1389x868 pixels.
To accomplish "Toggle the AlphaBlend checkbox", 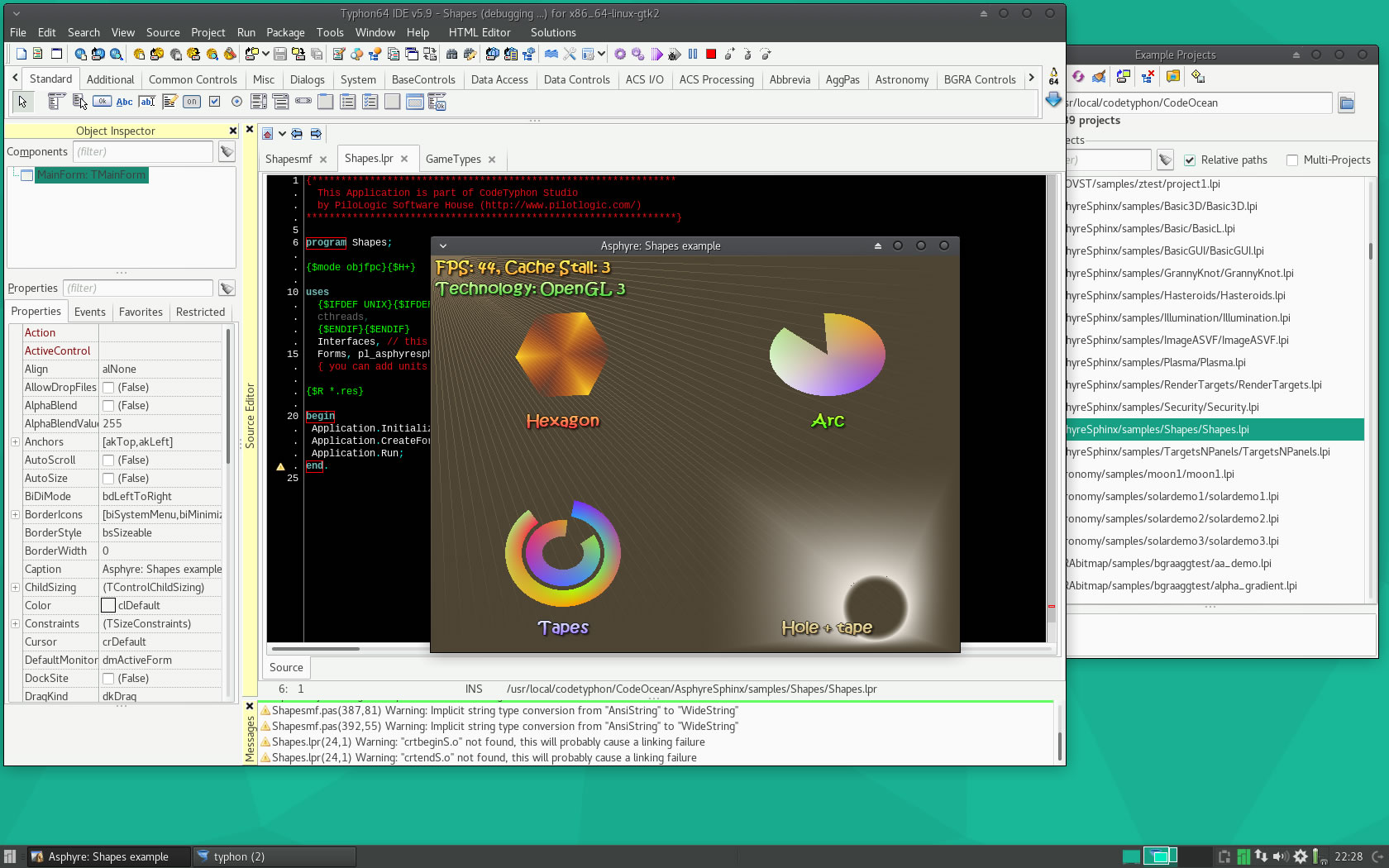I will pos(108,406).
